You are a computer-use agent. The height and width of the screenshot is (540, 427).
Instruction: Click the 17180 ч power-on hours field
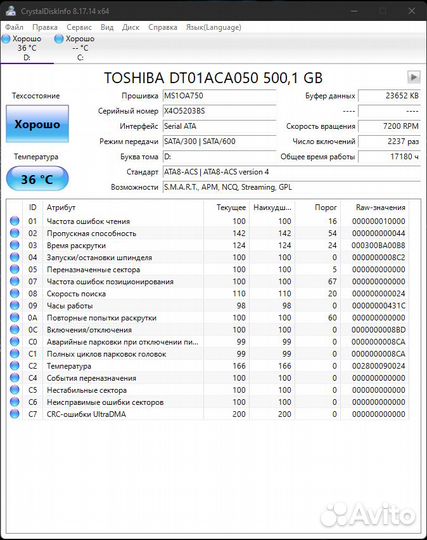[389, 156]
